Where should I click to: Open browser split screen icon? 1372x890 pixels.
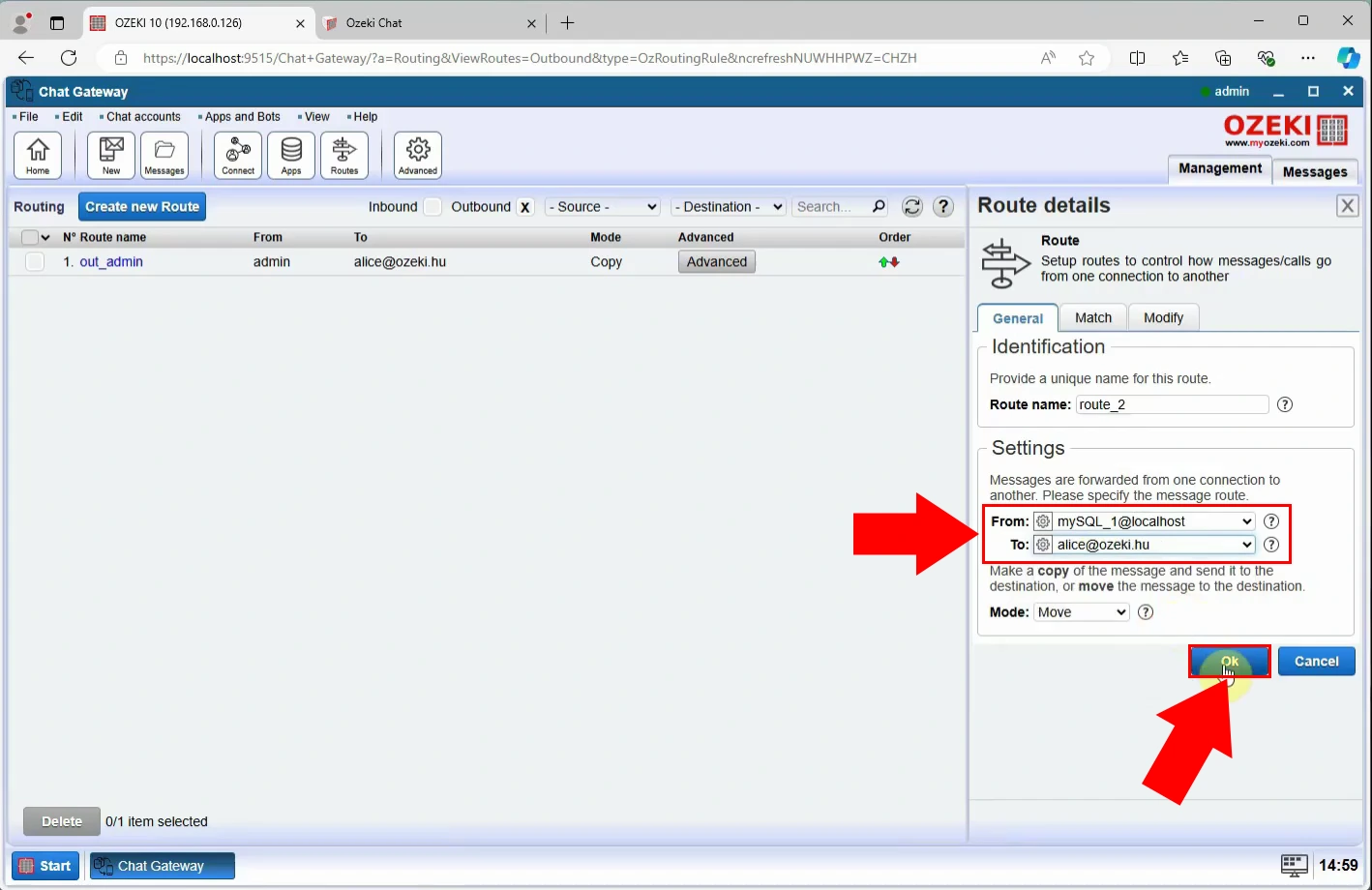click(1138, 58)
